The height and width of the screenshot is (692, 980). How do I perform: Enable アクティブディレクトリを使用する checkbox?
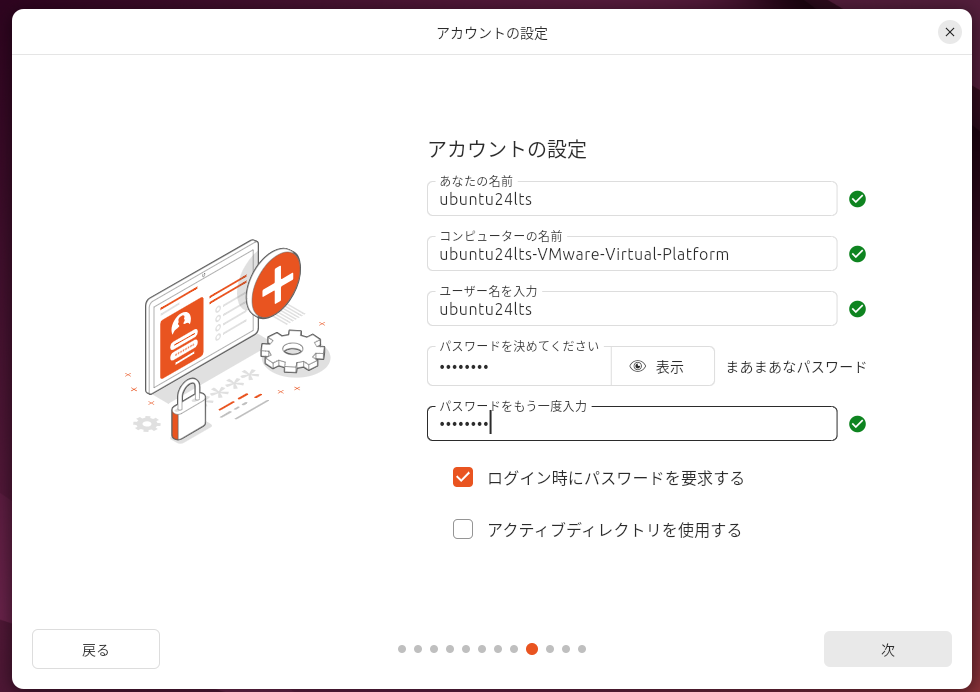[463, 529]
